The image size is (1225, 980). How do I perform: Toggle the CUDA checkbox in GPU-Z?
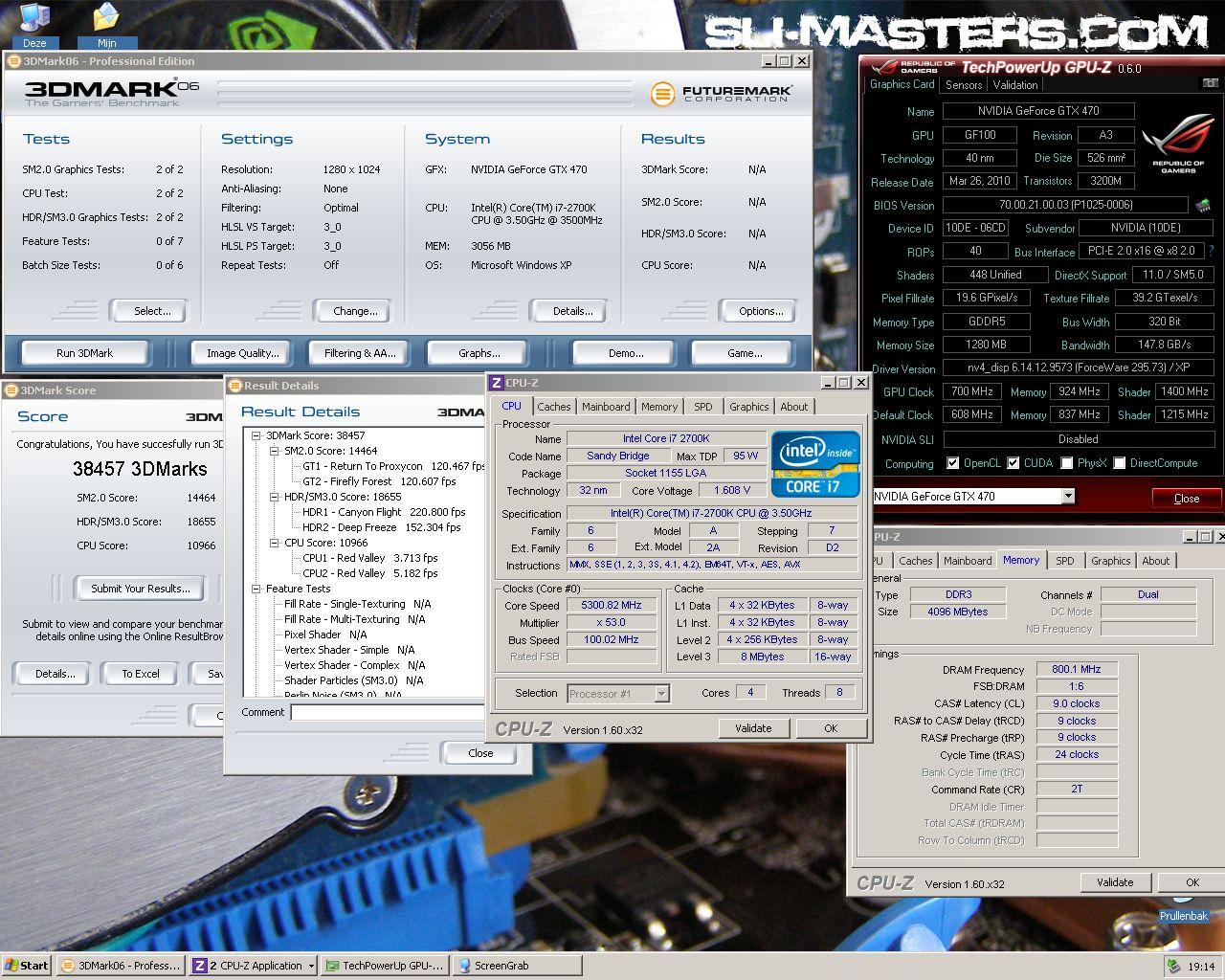pos(1013,463)
